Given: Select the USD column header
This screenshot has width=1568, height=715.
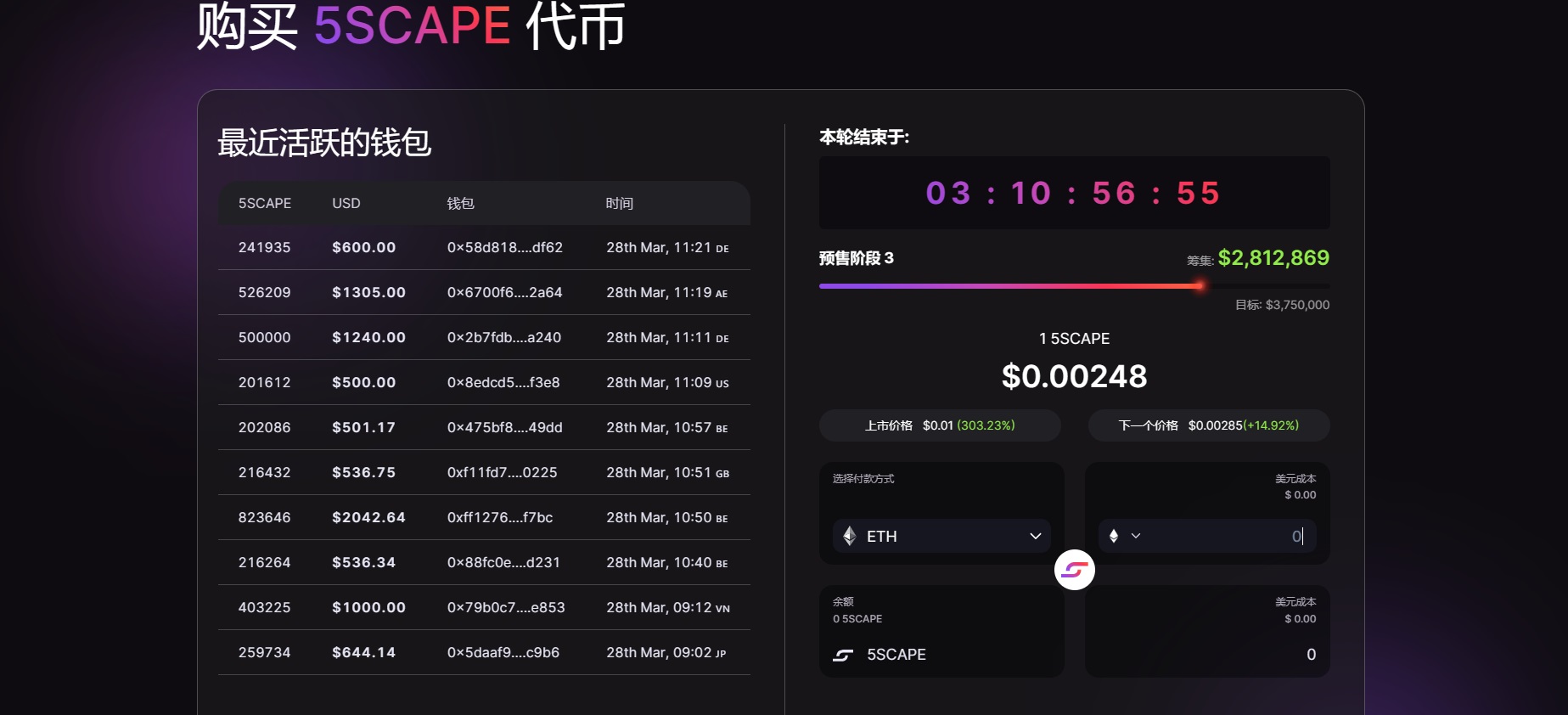Looking at the screenshot, I should (346, 204).
